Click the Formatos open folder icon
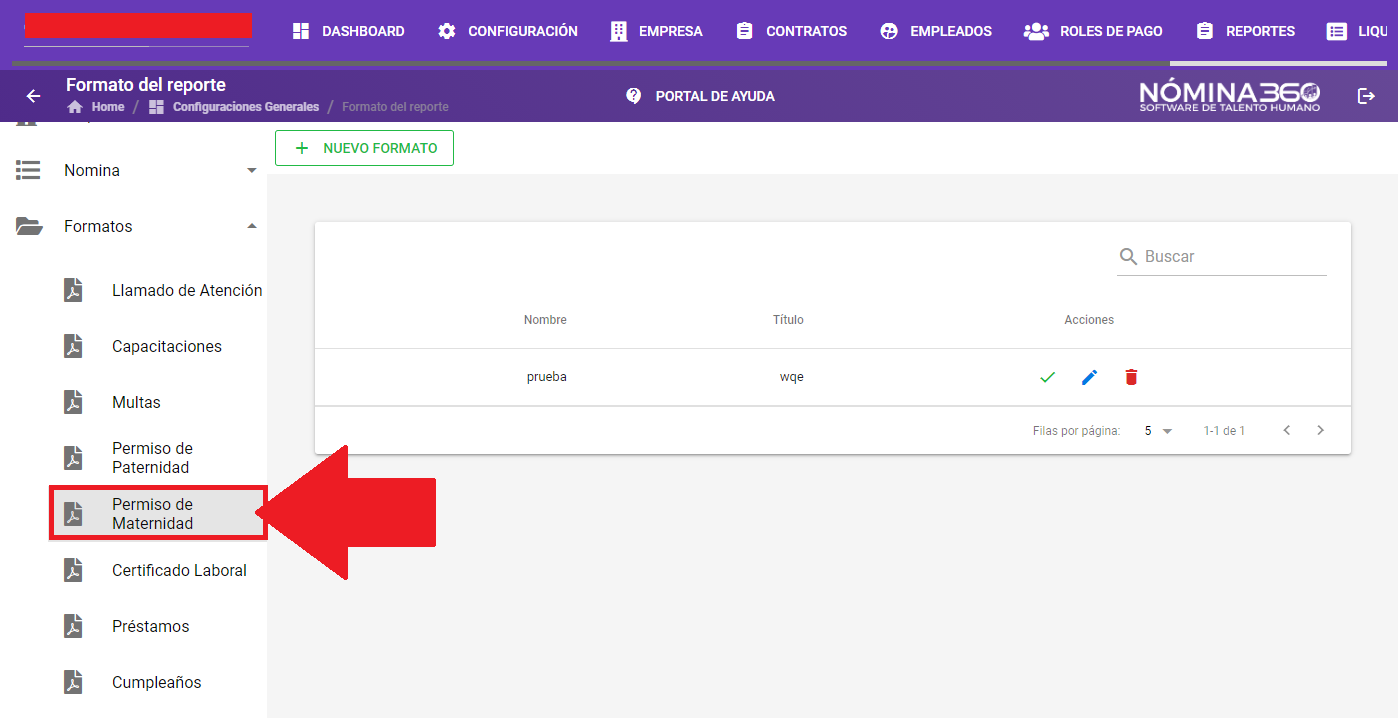This screenshot has width=1398, height=718. click(29, 226)
